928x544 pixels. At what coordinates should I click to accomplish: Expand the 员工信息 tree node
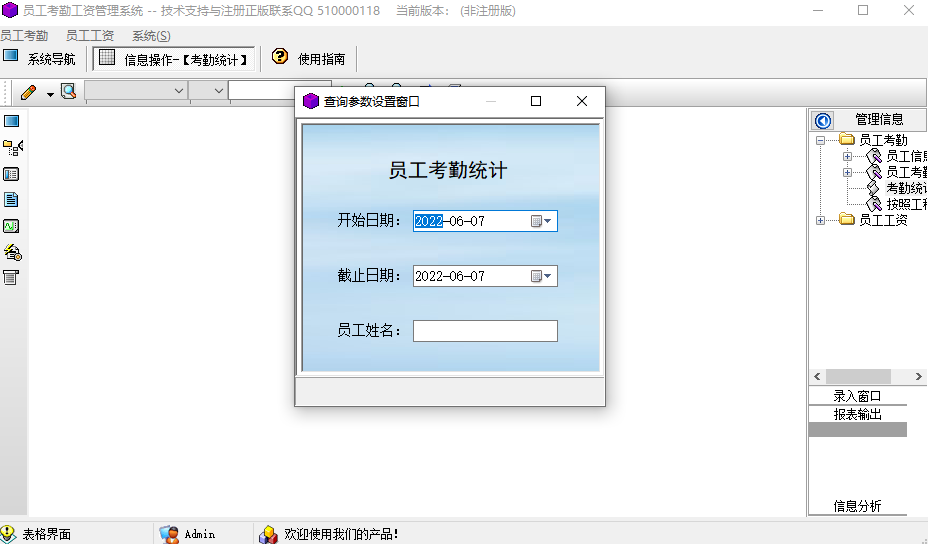(x=848, y=156)
